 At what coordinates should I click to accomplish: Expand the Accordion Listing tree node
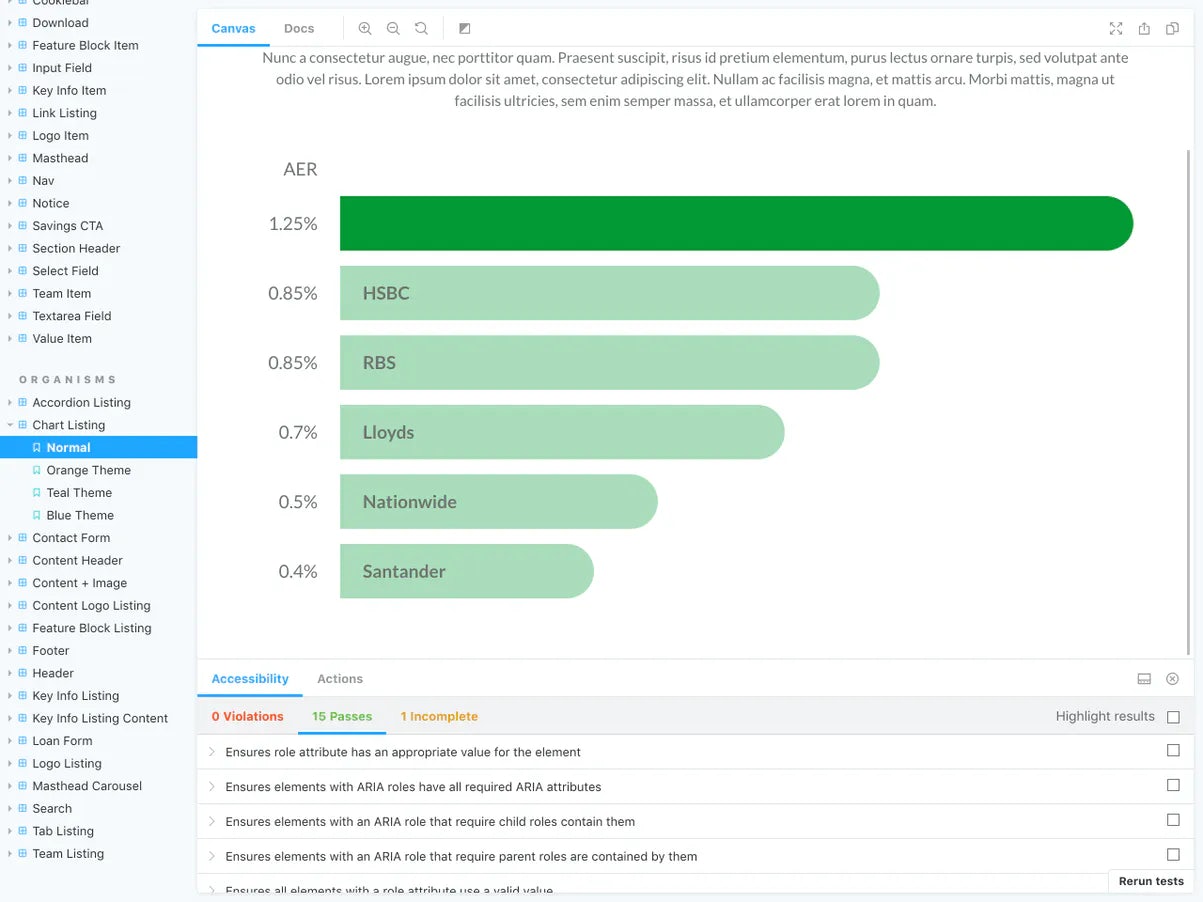[x=10, y=403]
